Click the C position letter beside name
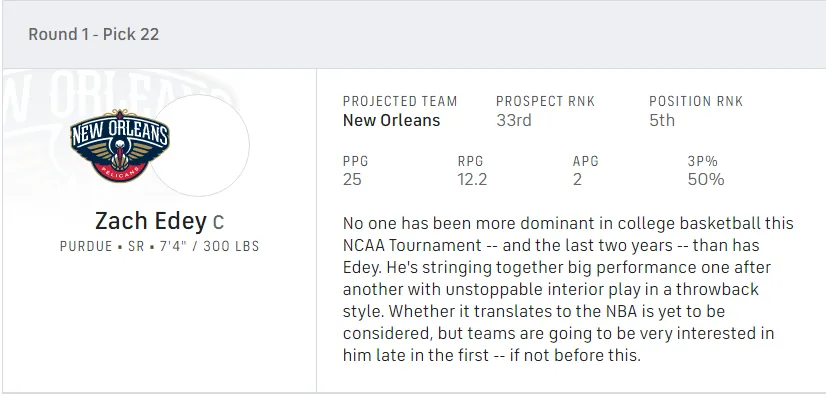This screenshot has width=826, height=394. (x=218, y=222)
